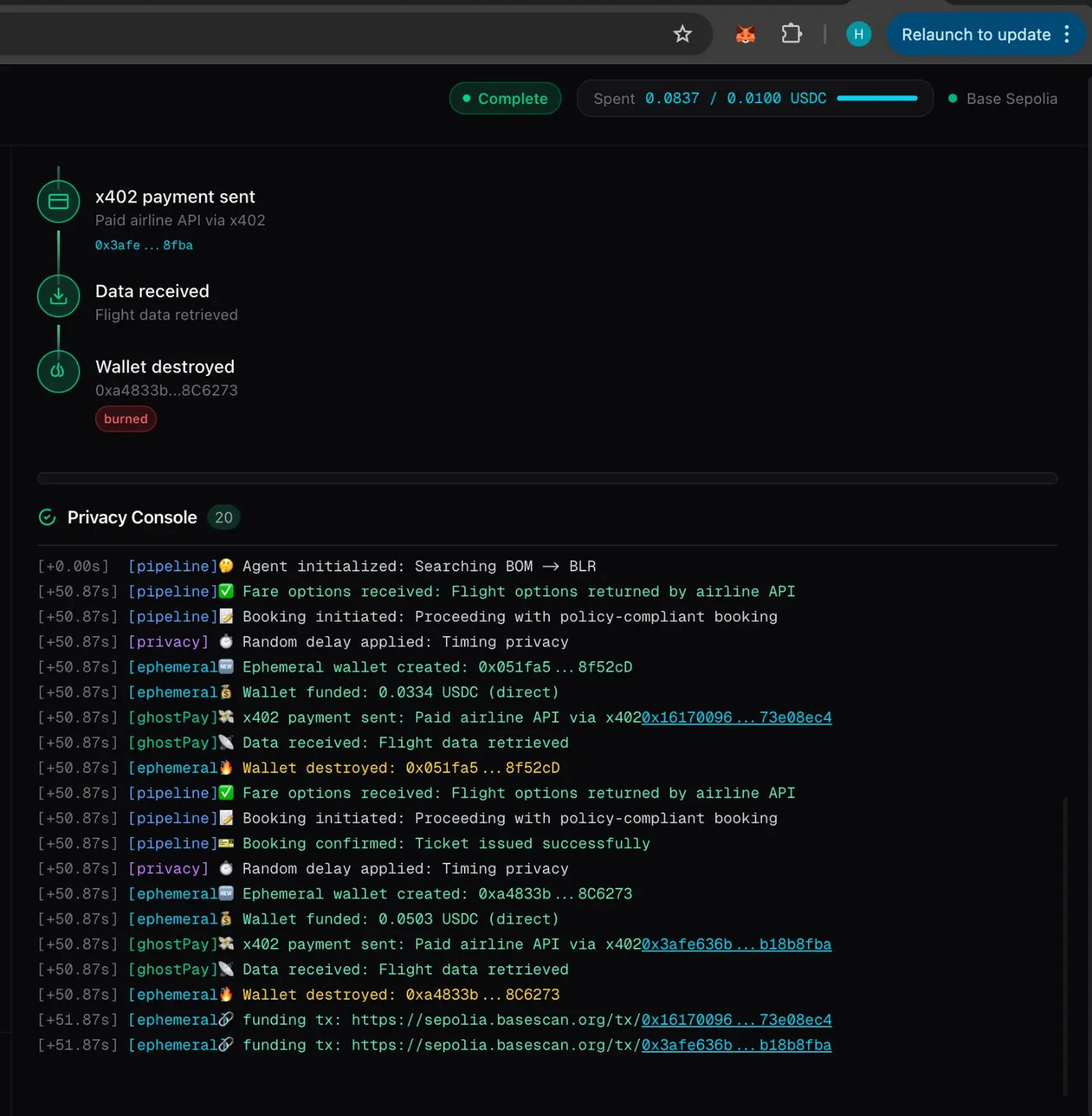Click the Privacy Console heading
Viewport: 1092px width, 1116px height.
tap(132, 517)
